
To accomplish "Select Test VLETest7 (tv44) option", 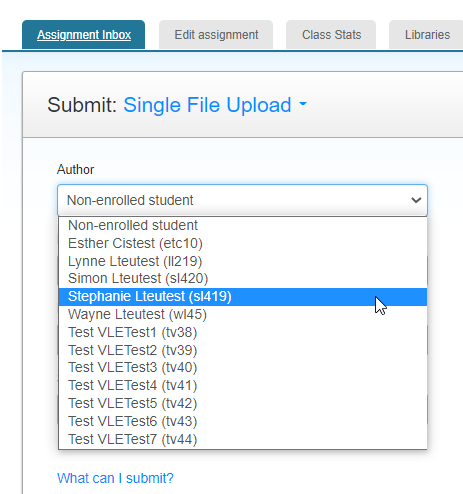I will coord(243,439).
